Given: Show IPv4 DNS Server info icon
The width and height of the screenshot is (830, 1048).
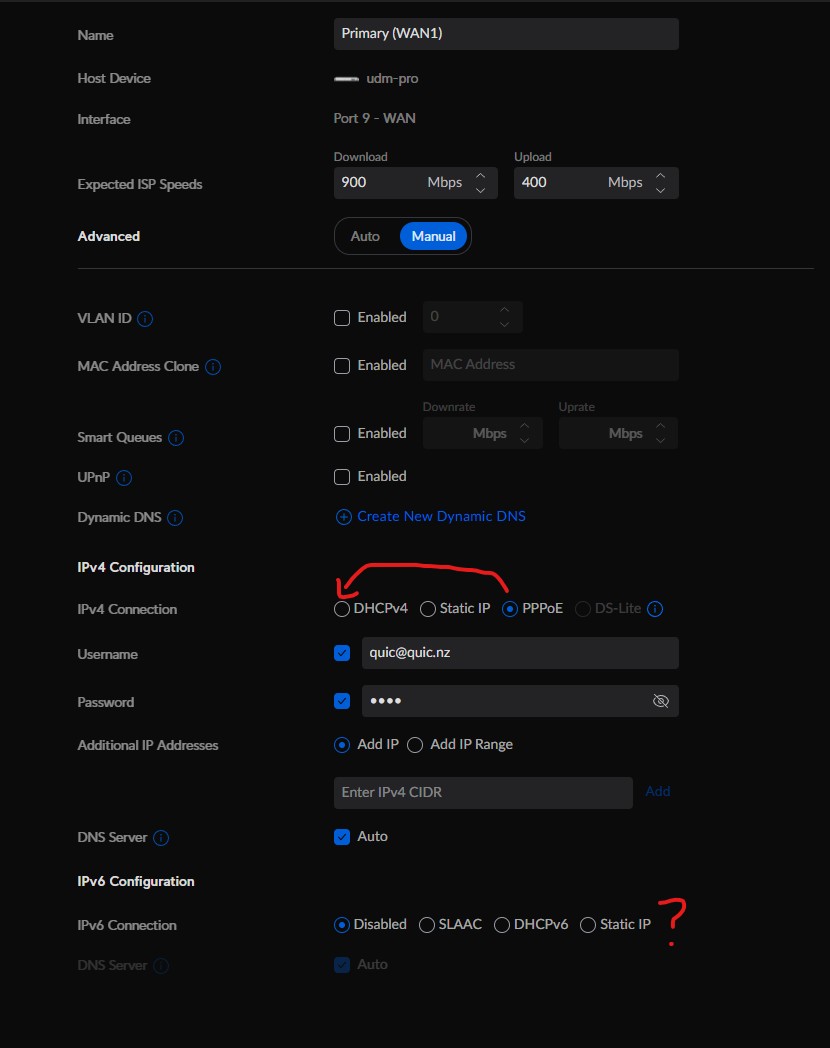Looking at the screenshot, I should pos(161,837).
